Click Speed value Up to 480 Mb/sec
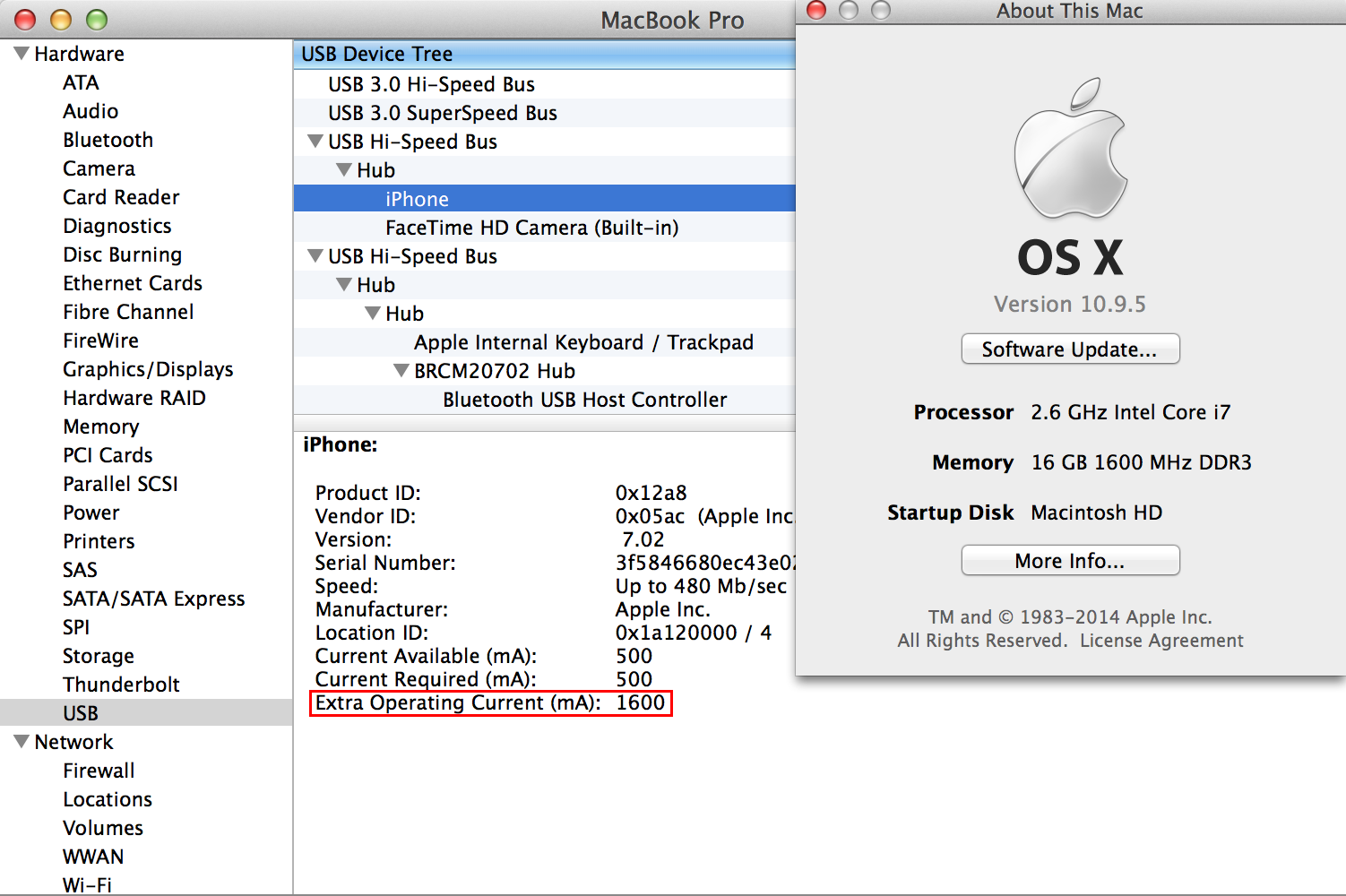This screenshot has width=1346, height=896. (701, 586)
